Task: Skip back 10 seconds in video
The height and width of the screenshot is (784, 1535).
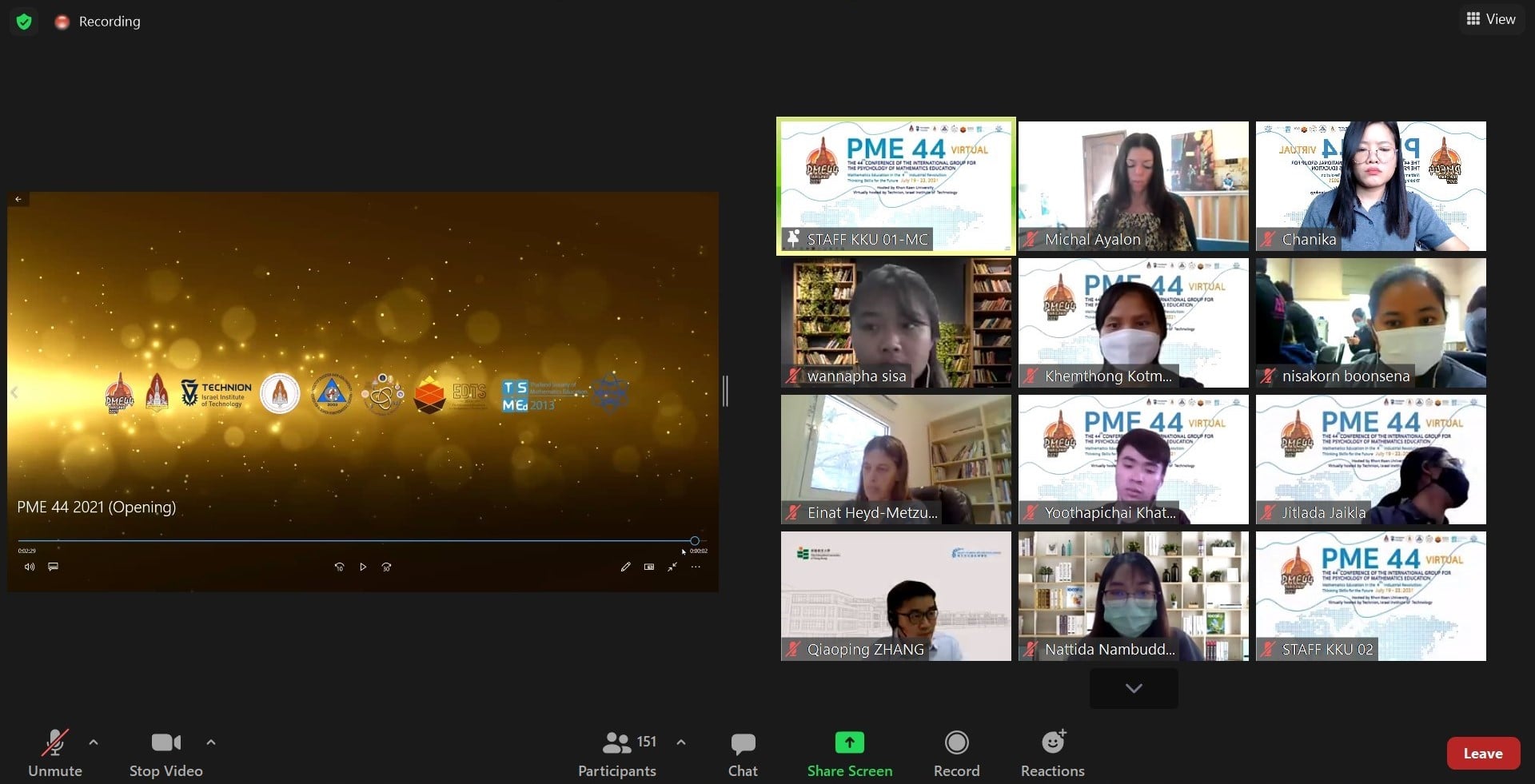Action: (x=339, y=567)
